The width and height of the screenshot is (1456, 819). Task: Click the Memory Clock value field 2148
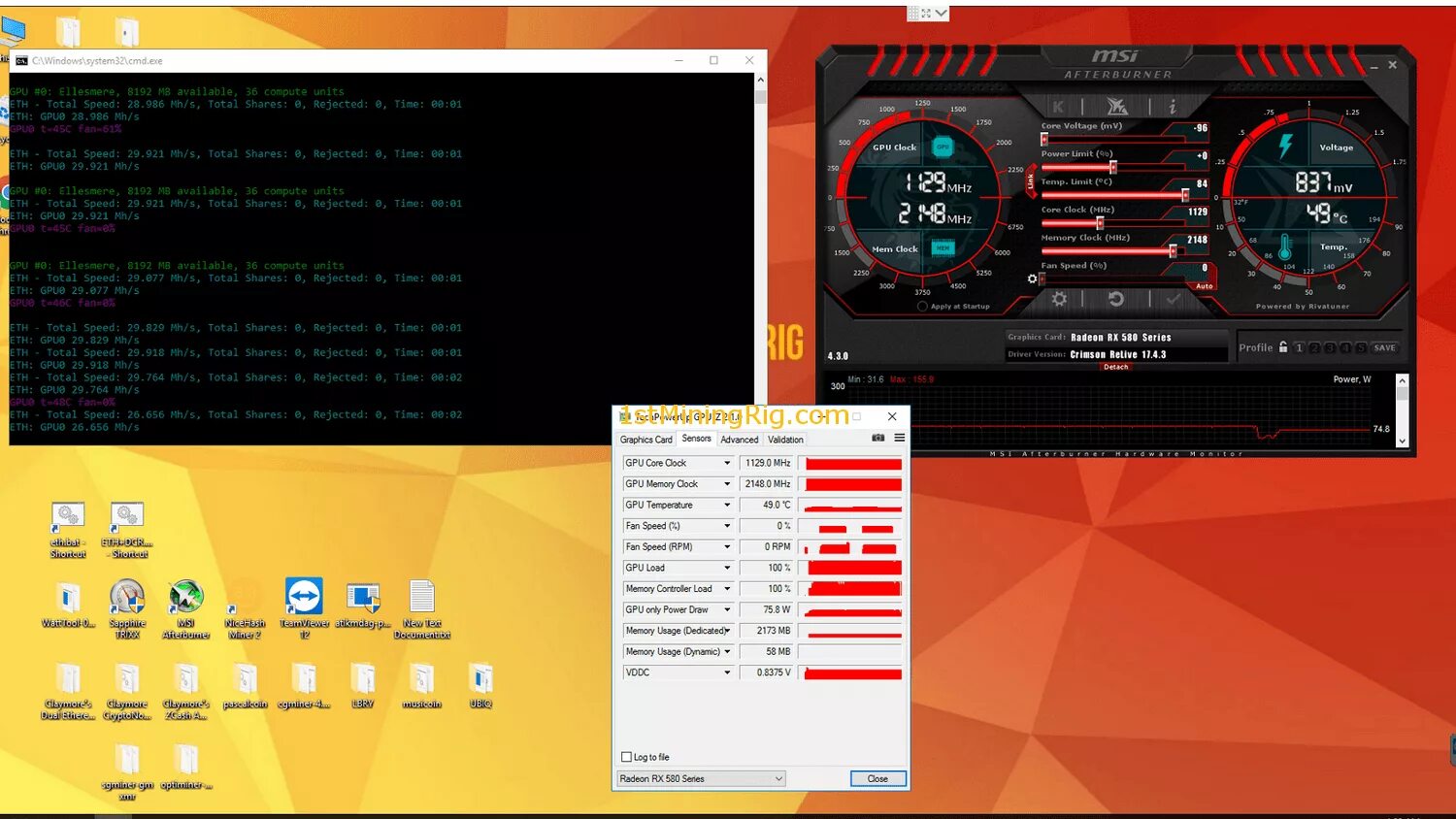point(1198,240)
